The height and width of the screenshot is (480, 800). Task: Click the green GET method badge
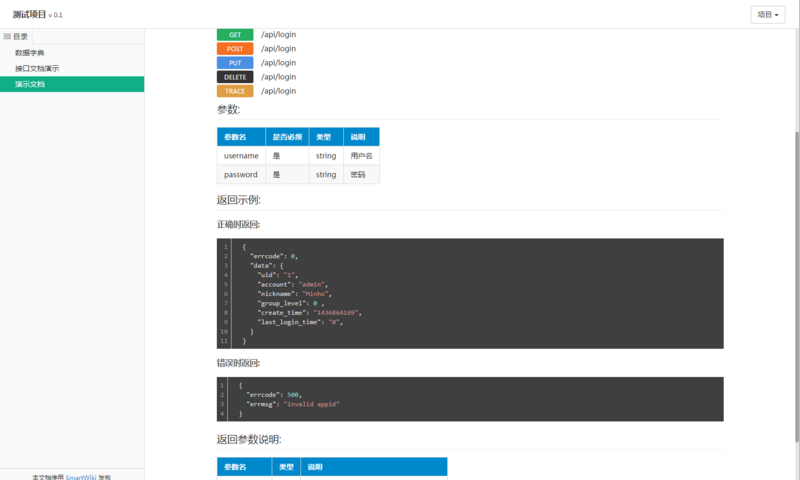coord(234,35)
